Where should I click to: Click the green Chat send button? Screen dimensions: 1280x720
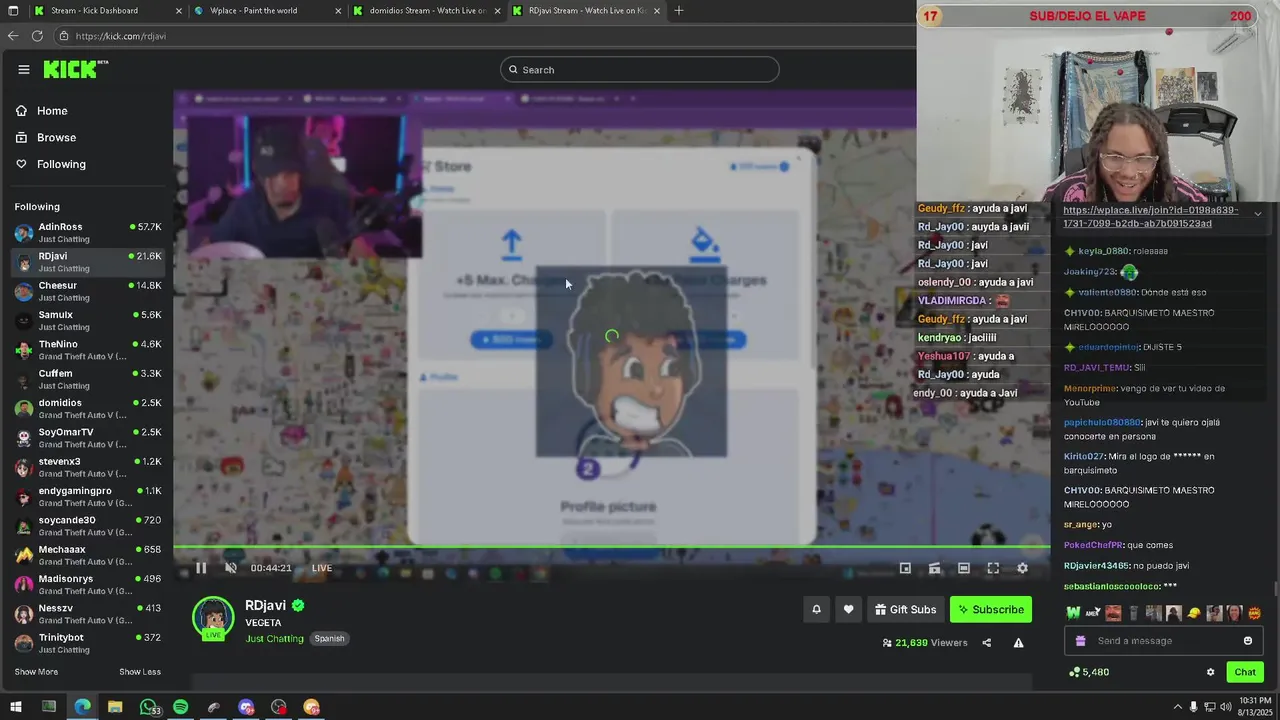tap(1244, 672)
